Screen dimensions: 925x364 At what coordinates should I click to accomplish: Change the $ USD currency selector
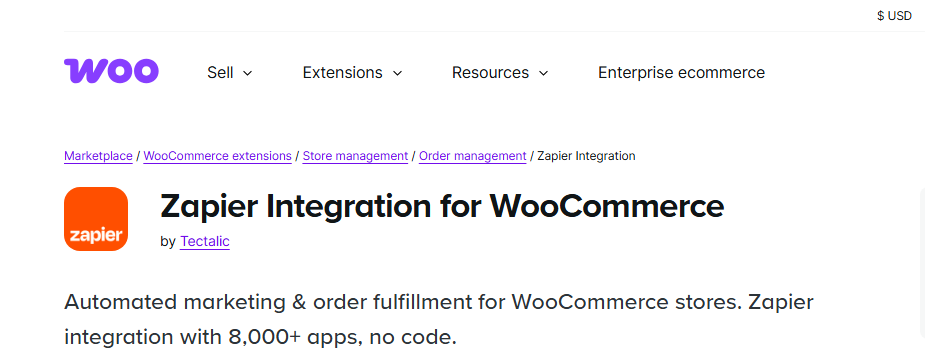(x=894, y=16)
